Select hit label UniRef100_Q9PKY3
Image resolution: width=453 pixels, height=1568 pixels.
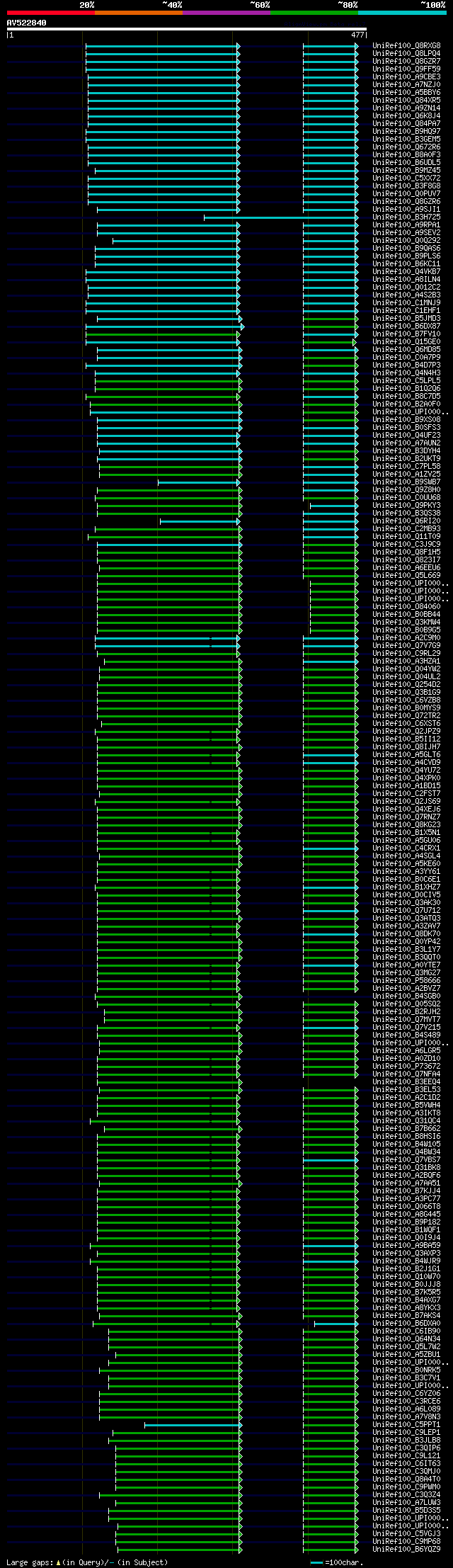[406, 505]
